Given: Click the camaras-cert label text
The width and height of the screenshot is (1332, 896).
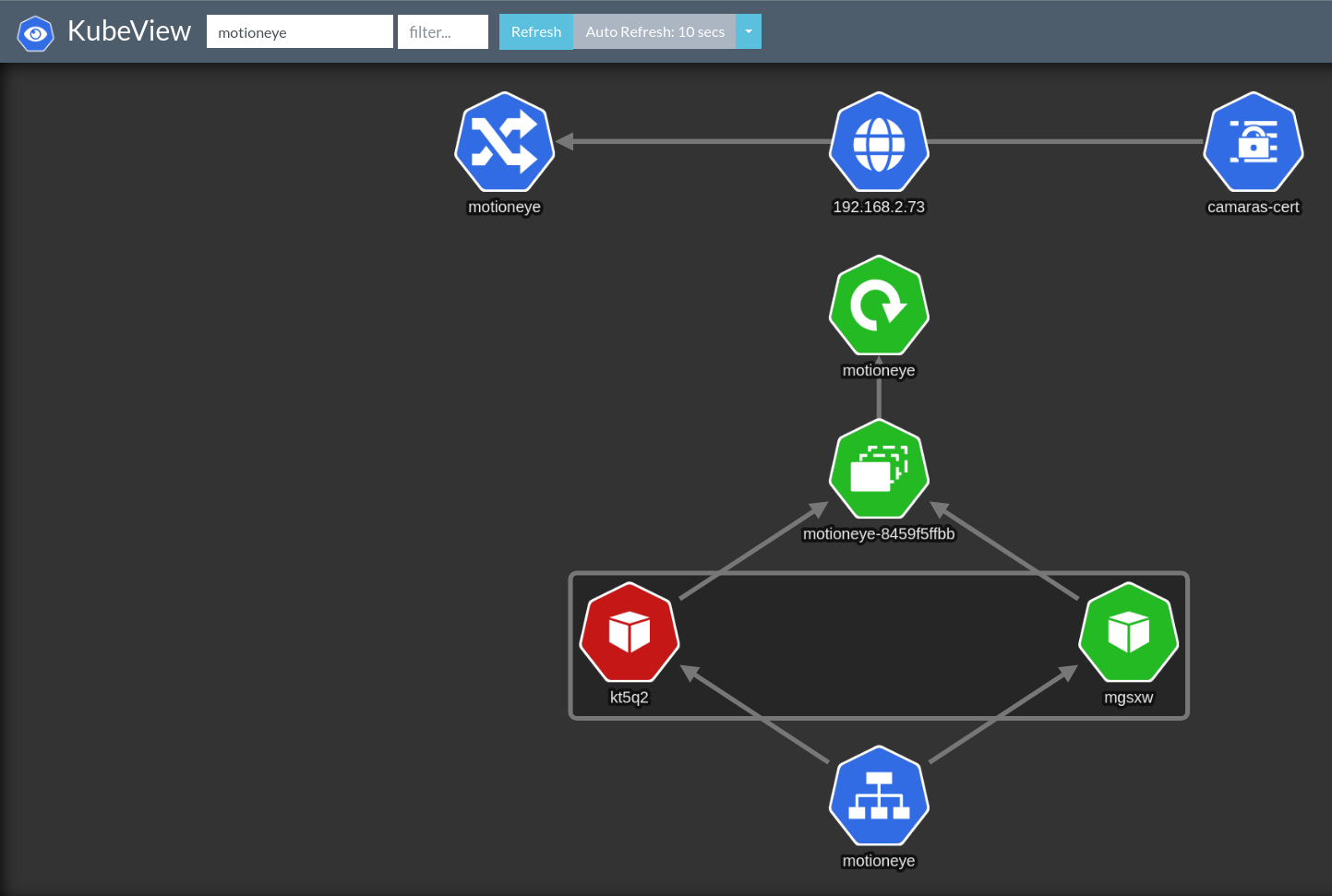Looking at the screenshot, I should tap(1254, 208).
